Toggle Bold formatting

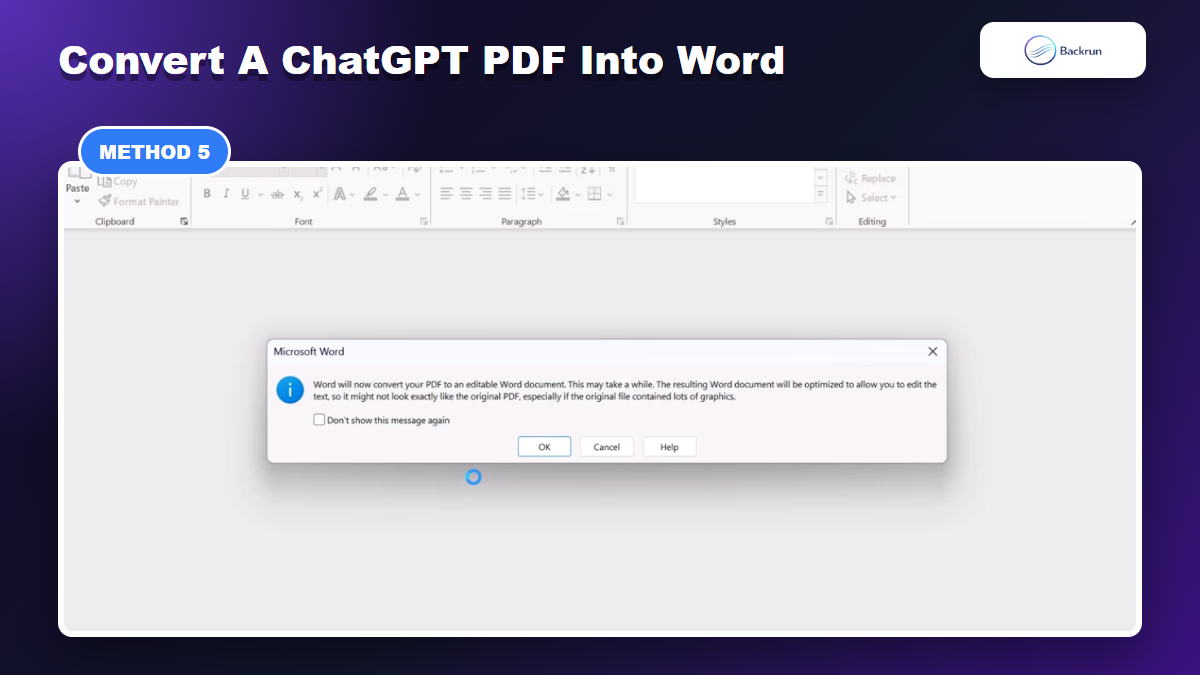point(207,194)
